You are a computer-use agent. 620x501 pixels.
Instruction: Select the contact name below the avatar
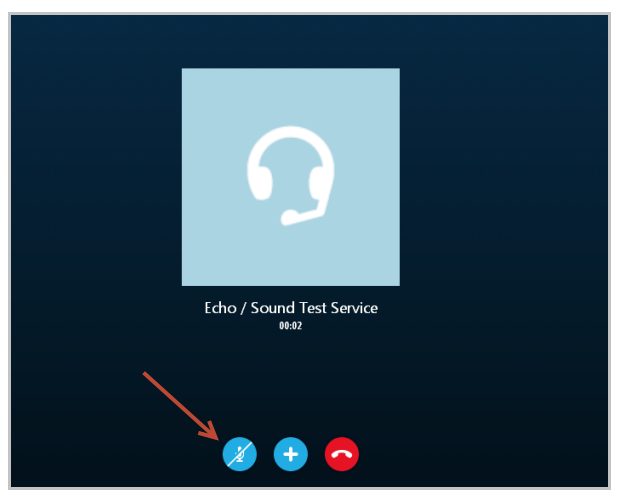291,308
